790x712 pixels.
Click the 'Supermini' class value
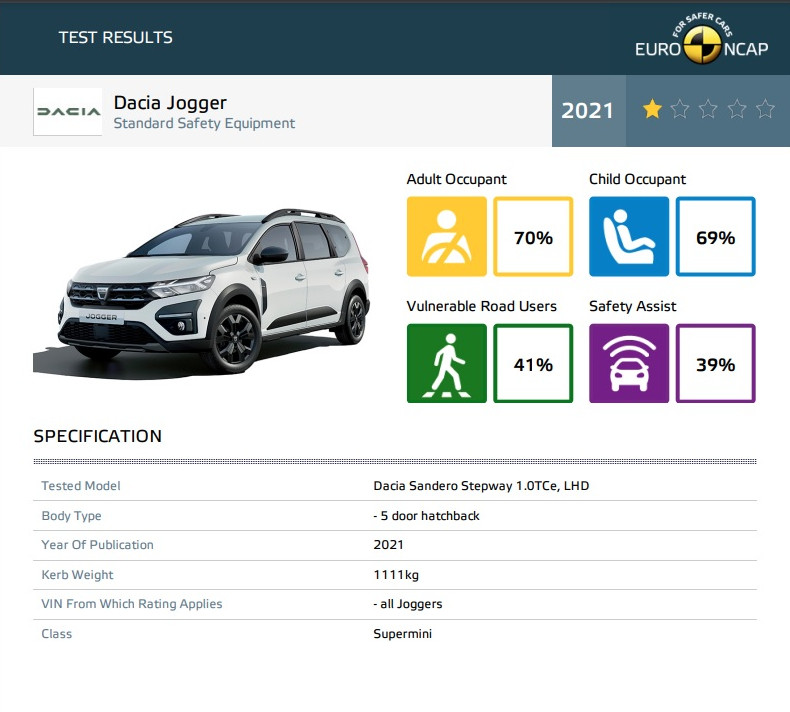[x=403, y=634]
